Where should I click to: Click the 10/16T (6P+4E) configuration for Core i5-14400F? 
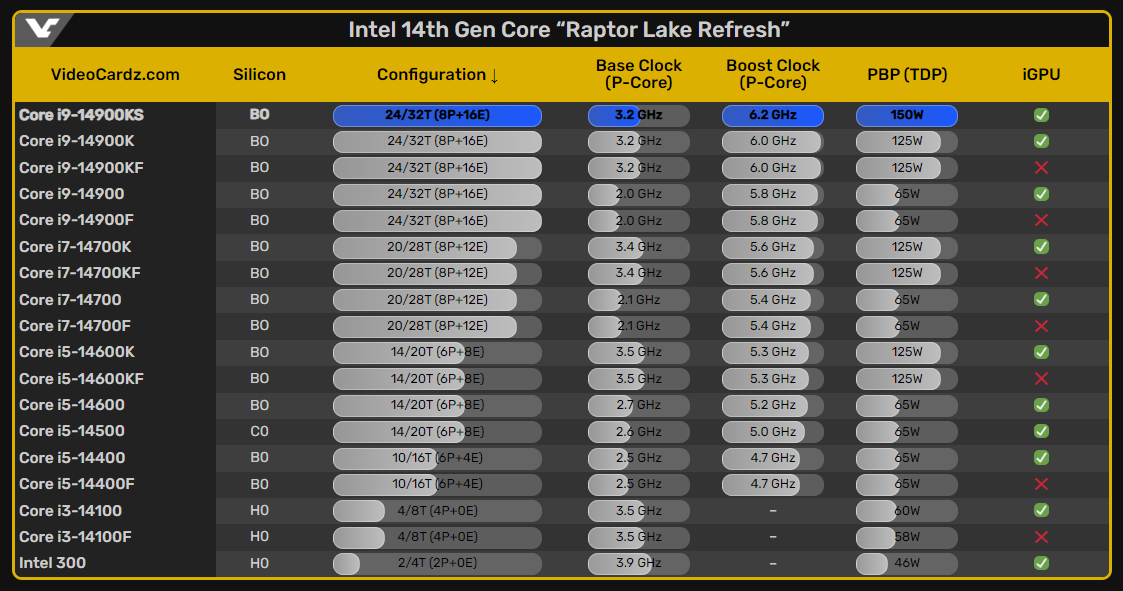point(437,484)
